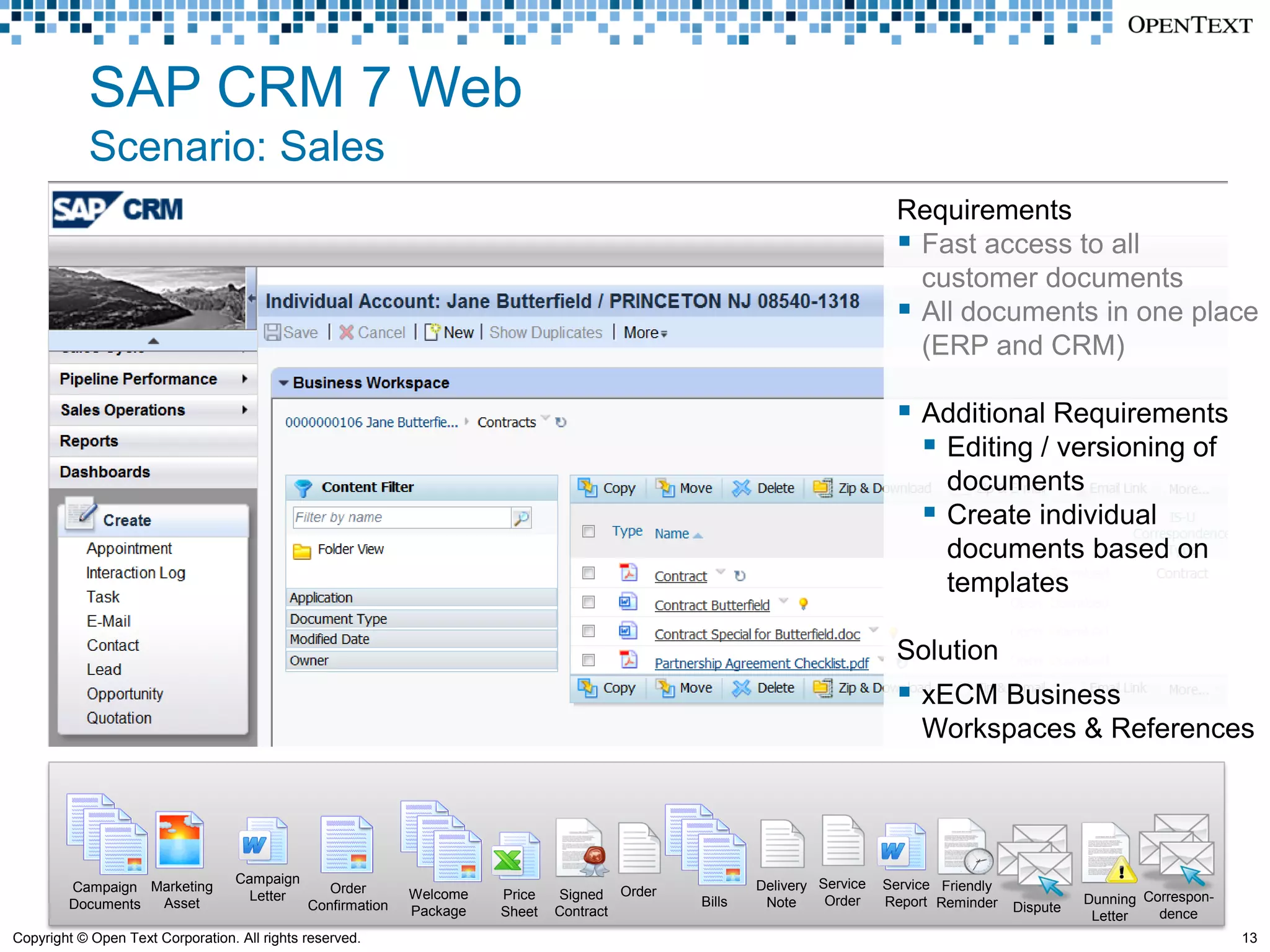Viewport: 1270px width, 952px height.
Task: Open the Contract Butterfield link
Action: tap(712, 605)
